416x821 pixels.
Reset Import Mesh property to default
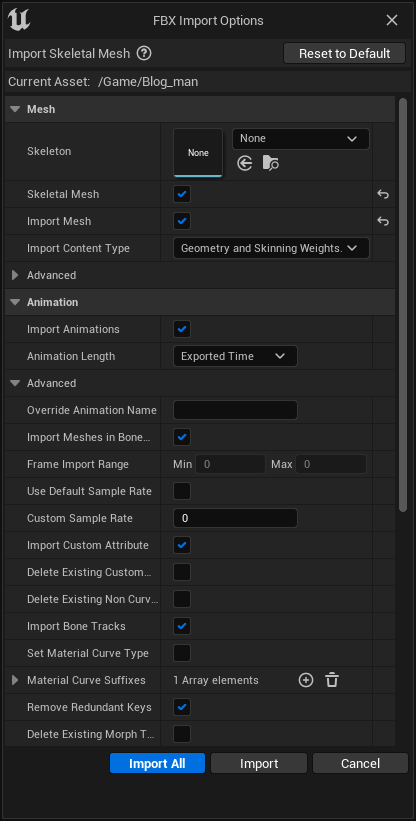coord(383,221)
